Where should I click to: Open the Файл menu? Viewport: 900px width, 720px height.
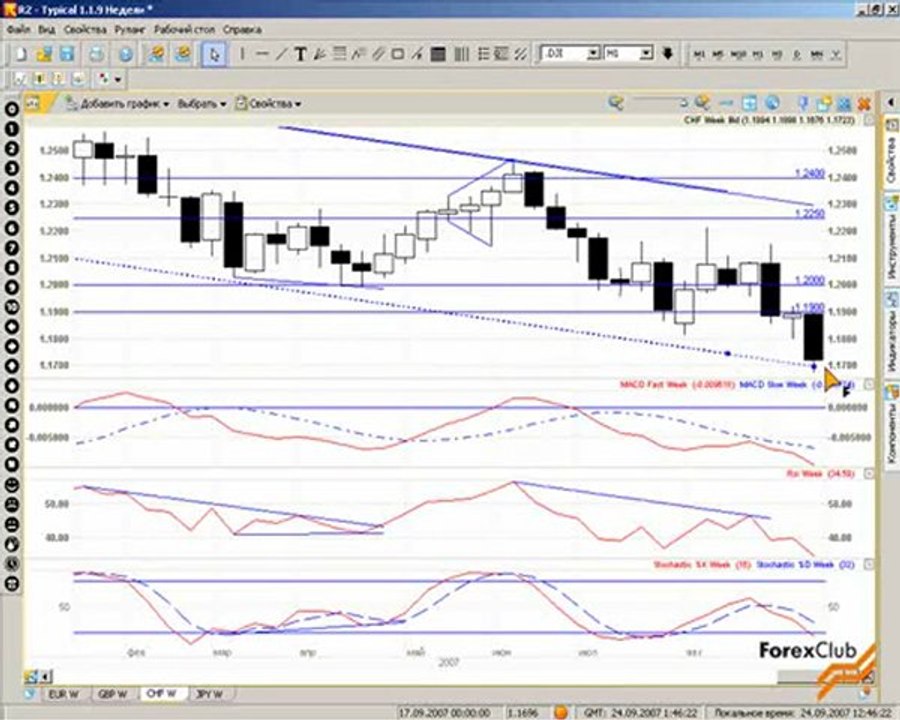point(19,29)
